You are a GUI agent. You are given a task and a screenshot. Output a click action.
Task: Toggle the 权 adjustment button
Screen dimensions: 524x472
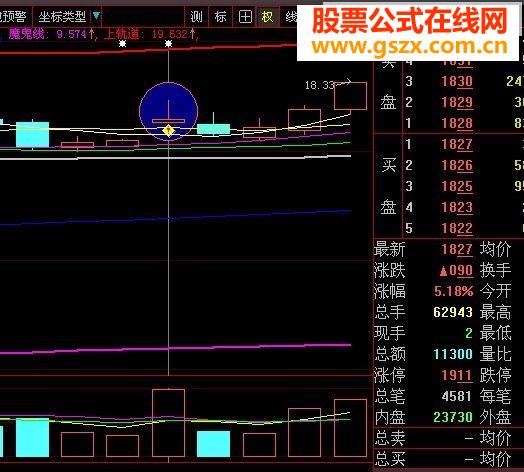click(267, 16)
